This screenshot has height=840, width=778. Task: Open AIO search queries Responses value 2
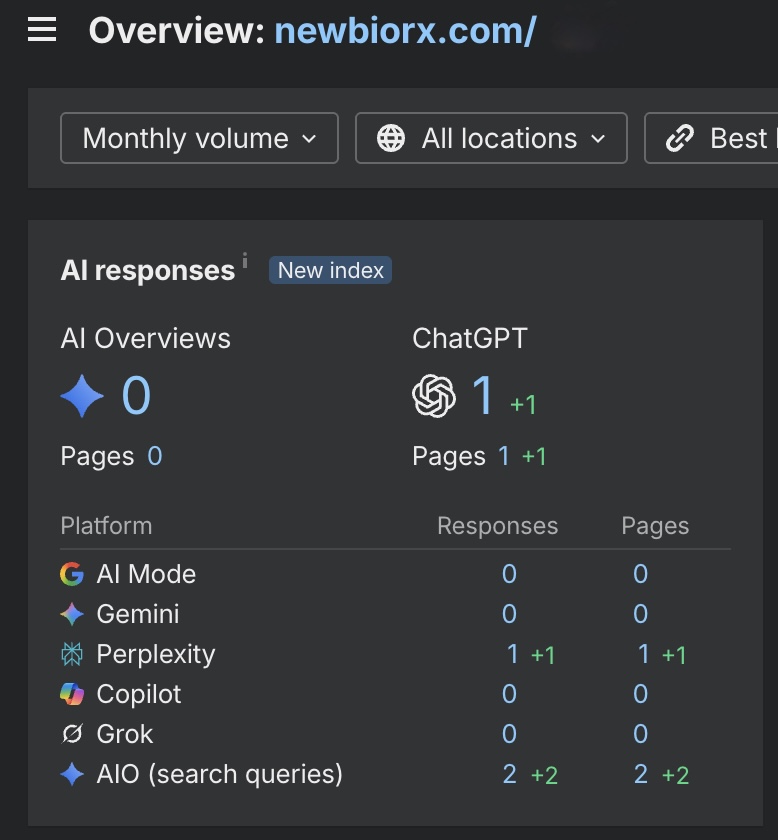(x=510, y=774)
